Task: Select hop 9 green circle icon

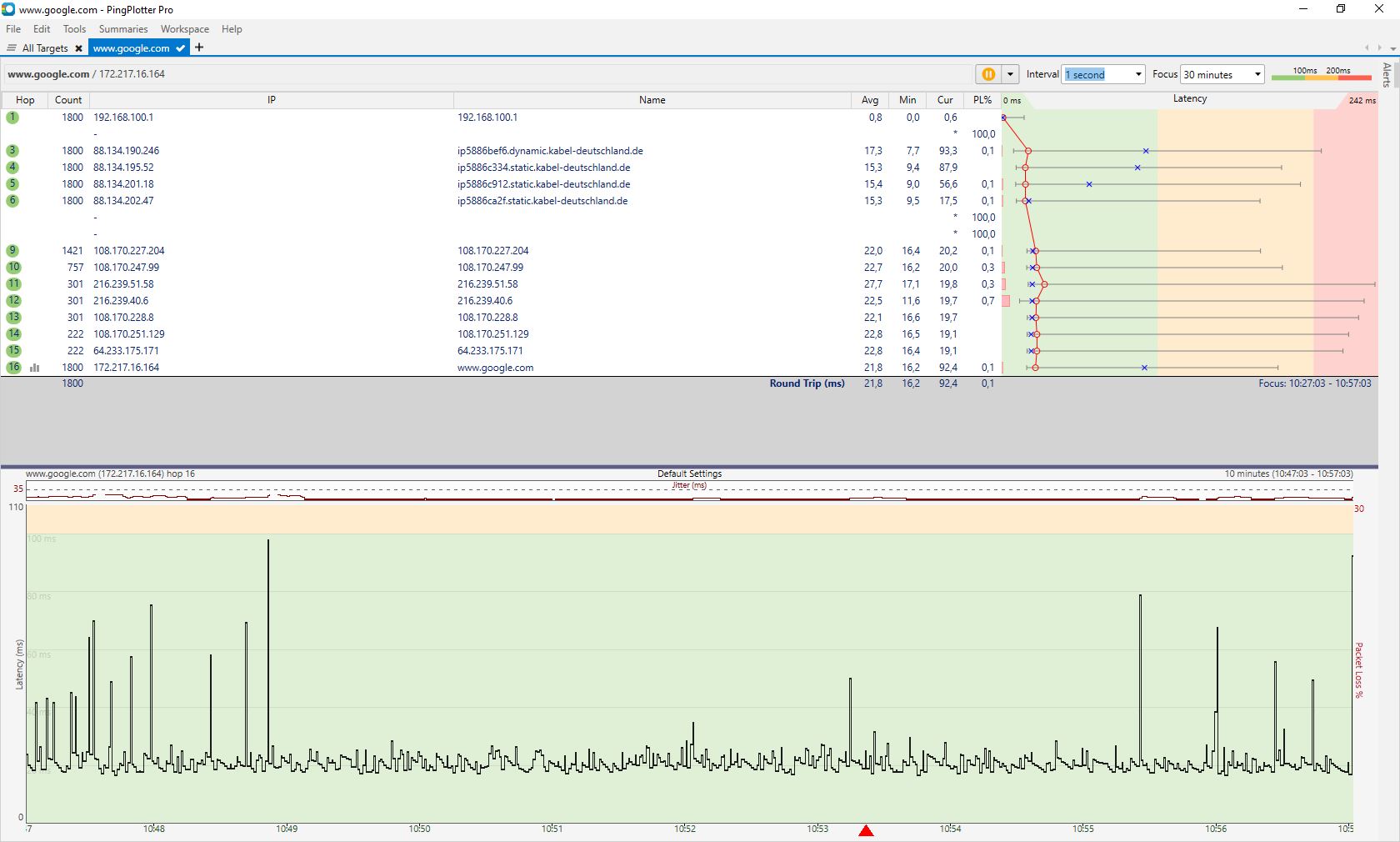Action: 12,251
